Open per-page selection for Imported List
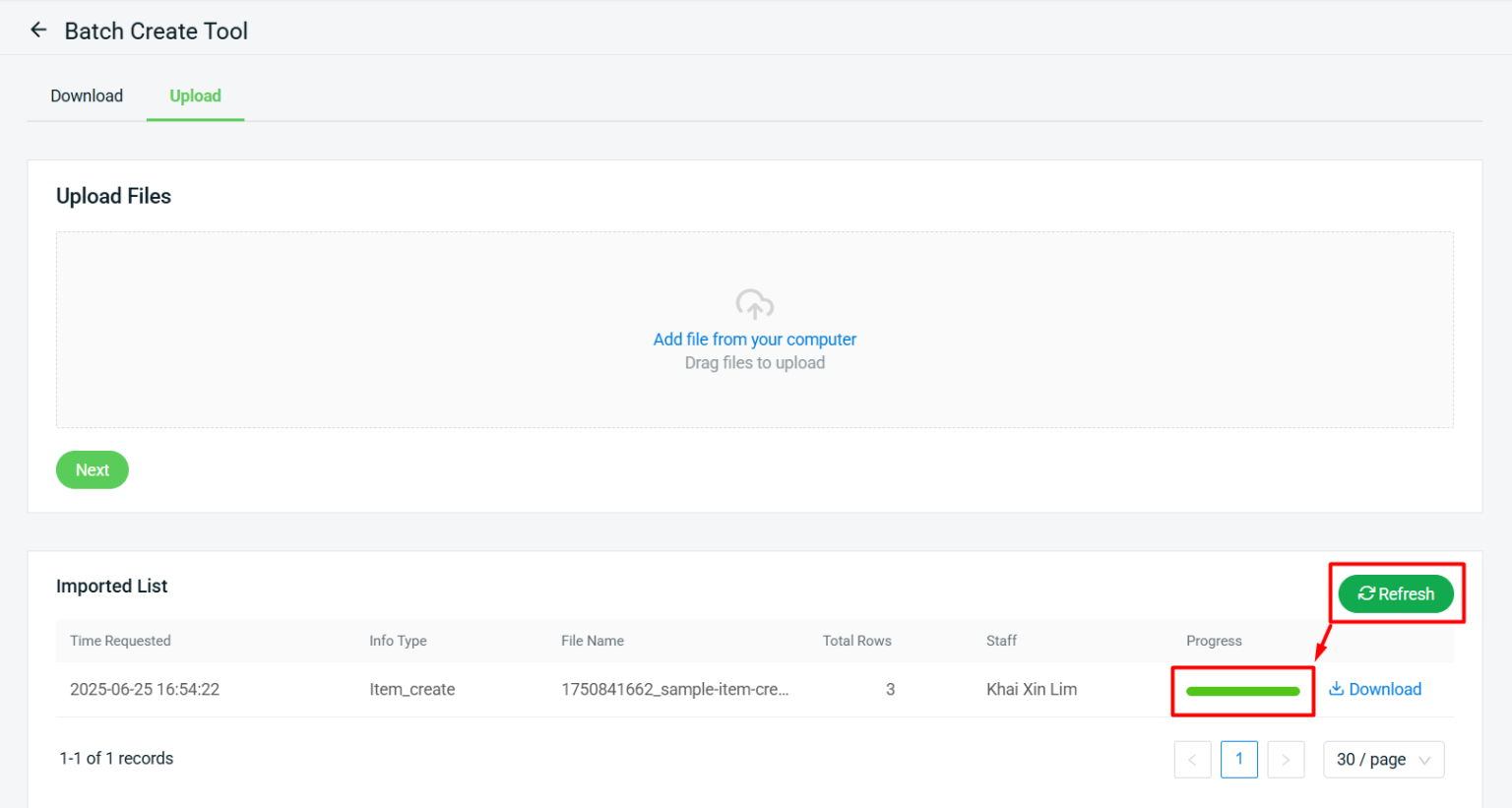1512x808 pixels. click(1383, 759)
